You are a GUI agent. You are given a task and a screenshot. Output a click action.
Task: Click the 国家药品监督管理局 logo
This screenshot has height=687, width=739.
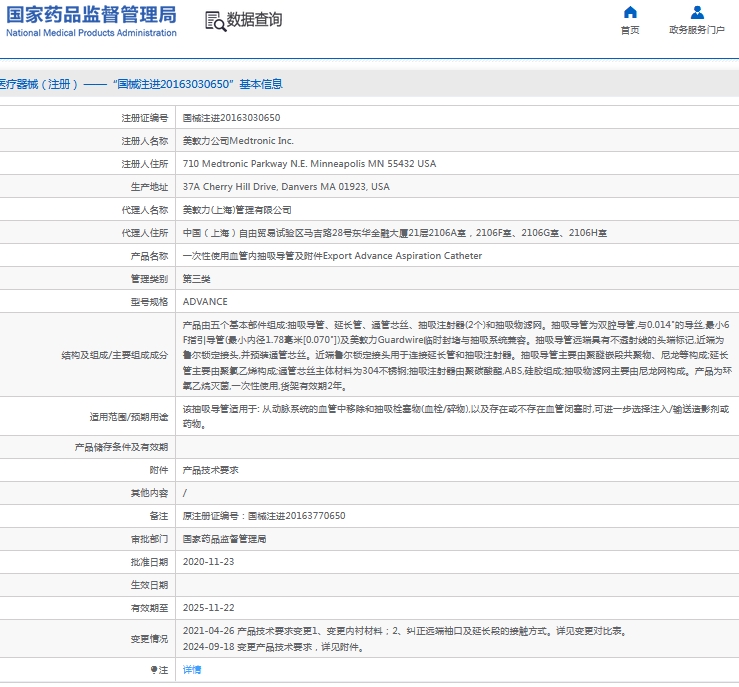pos(91,15)
